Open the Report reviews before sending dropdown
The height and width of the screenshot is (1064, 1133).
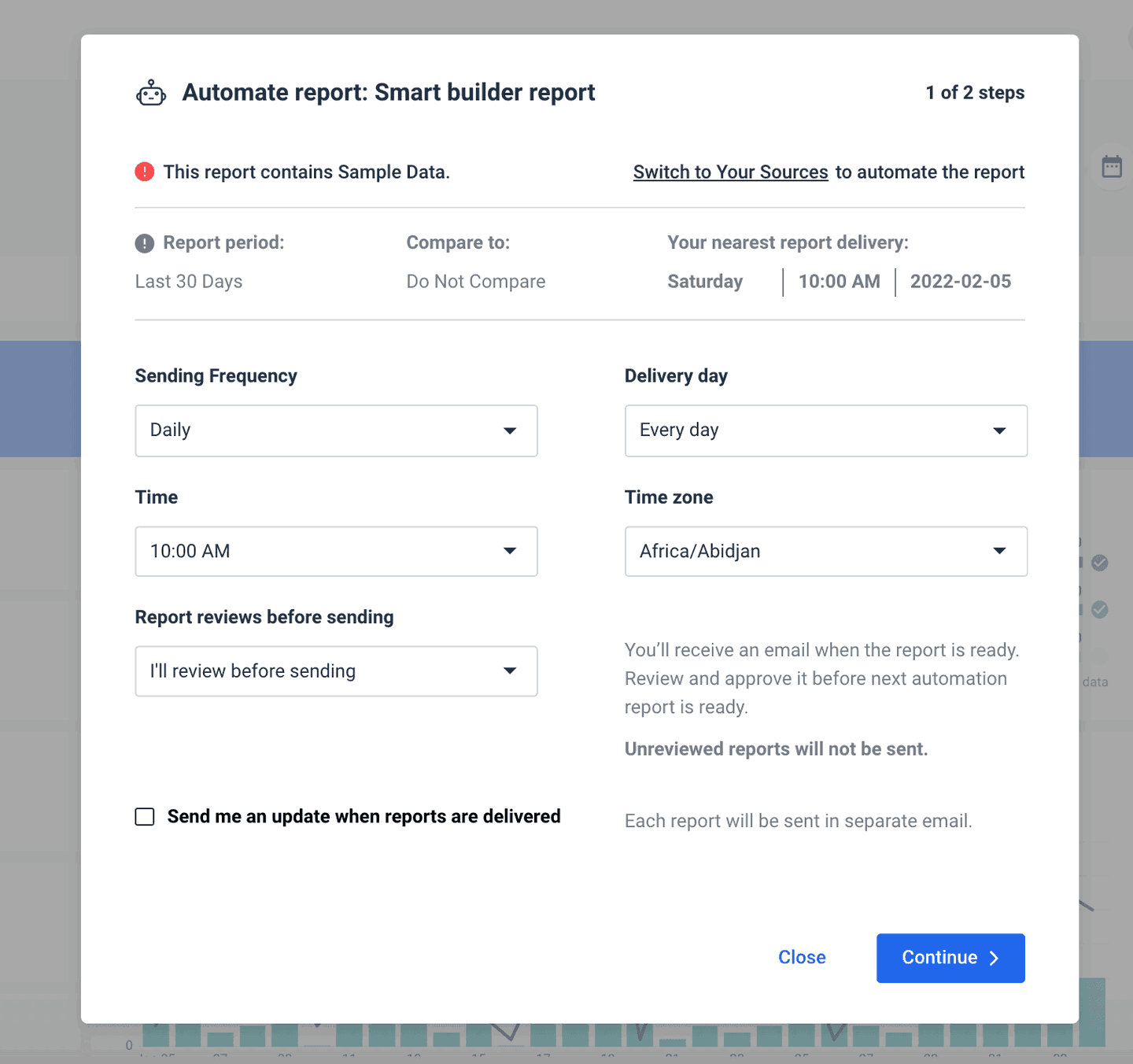pos(336,671)
